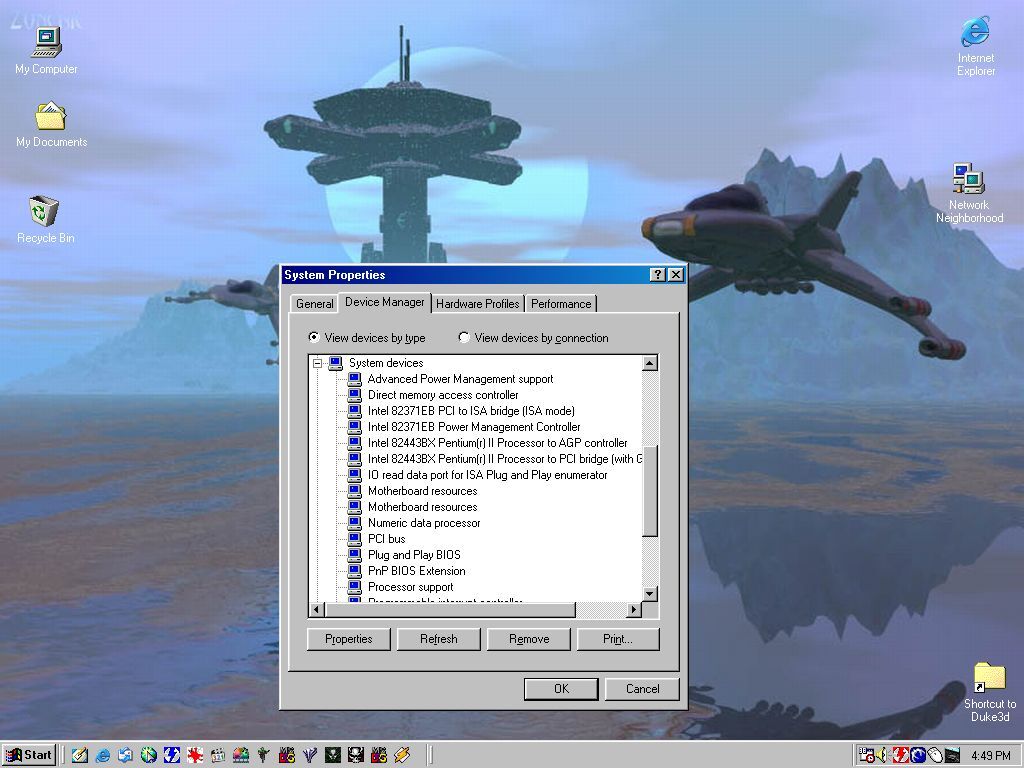Switch to the Performance tab
The width and height of the screenshot is (1024, 768).
[561, 304]
